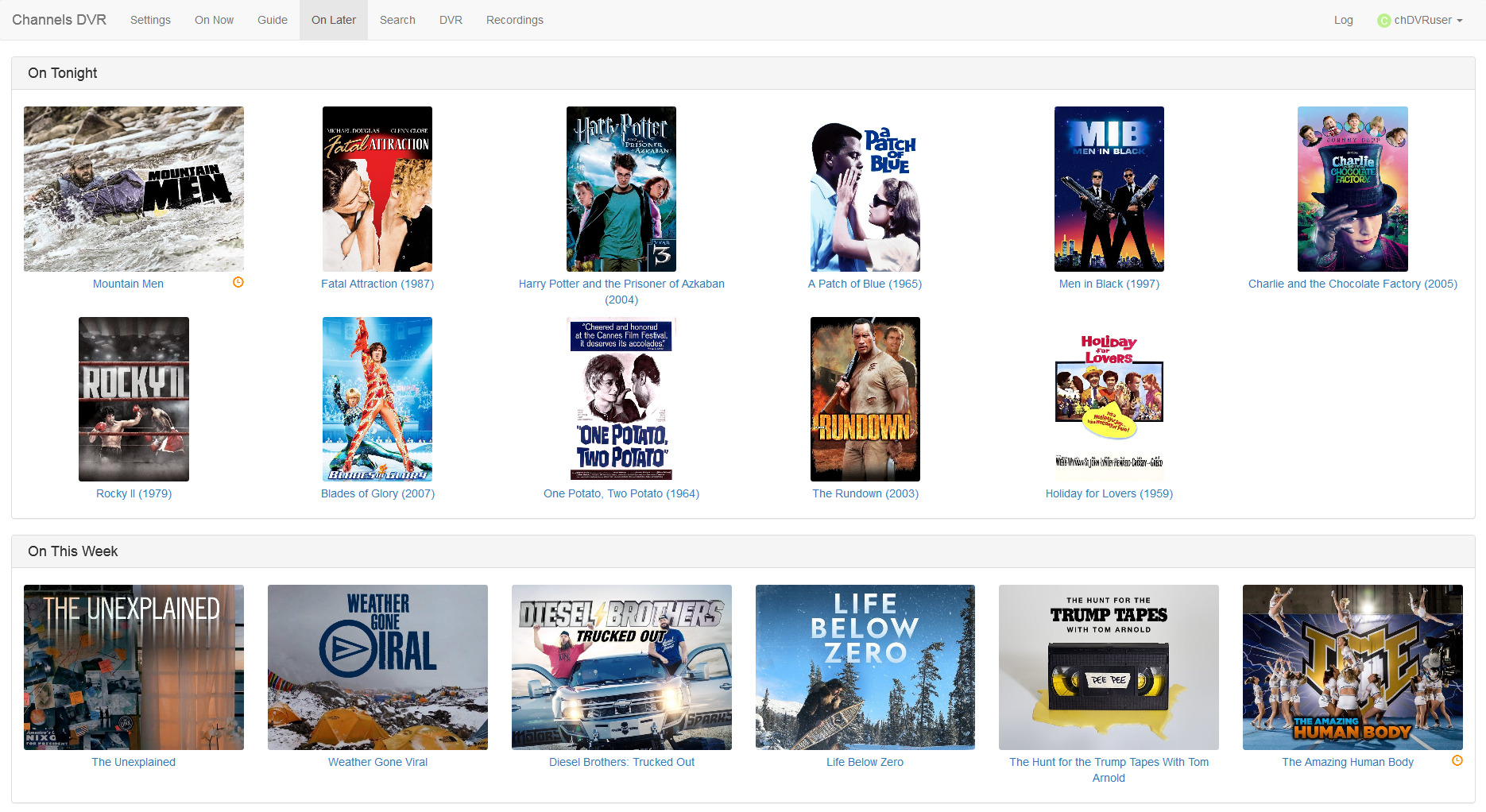
Task: Open the Men in Black poster
Action: (1109, 189)
